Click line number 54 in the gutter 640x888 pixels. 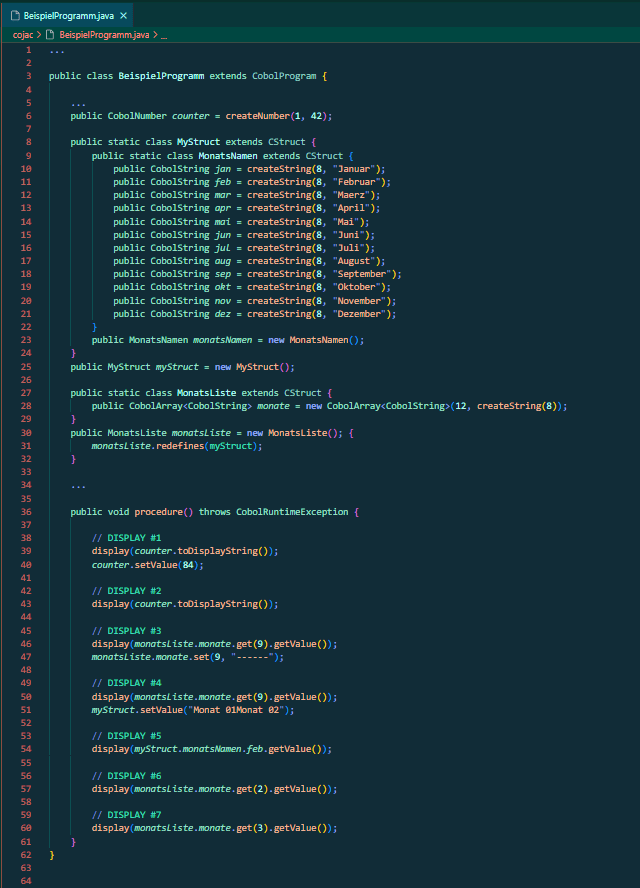coord(27,749)
